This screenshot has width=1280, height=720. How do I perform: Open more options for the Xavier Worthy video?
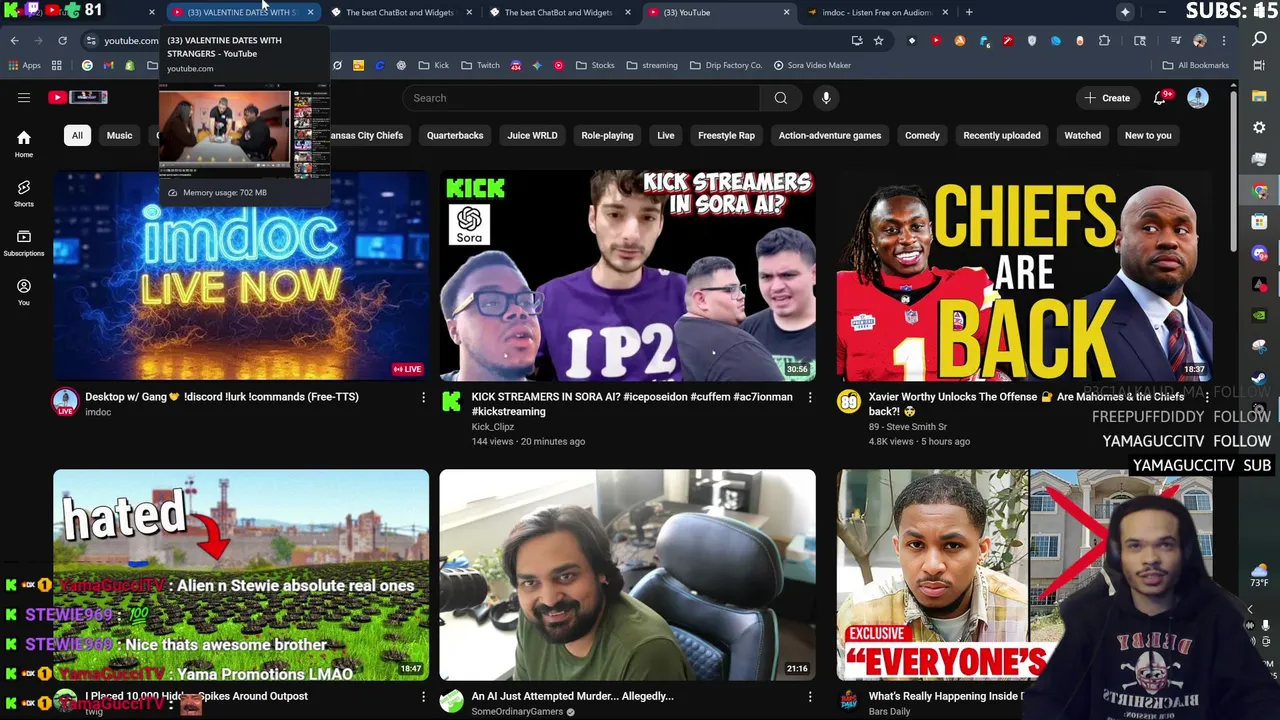tap(1206, 398)
